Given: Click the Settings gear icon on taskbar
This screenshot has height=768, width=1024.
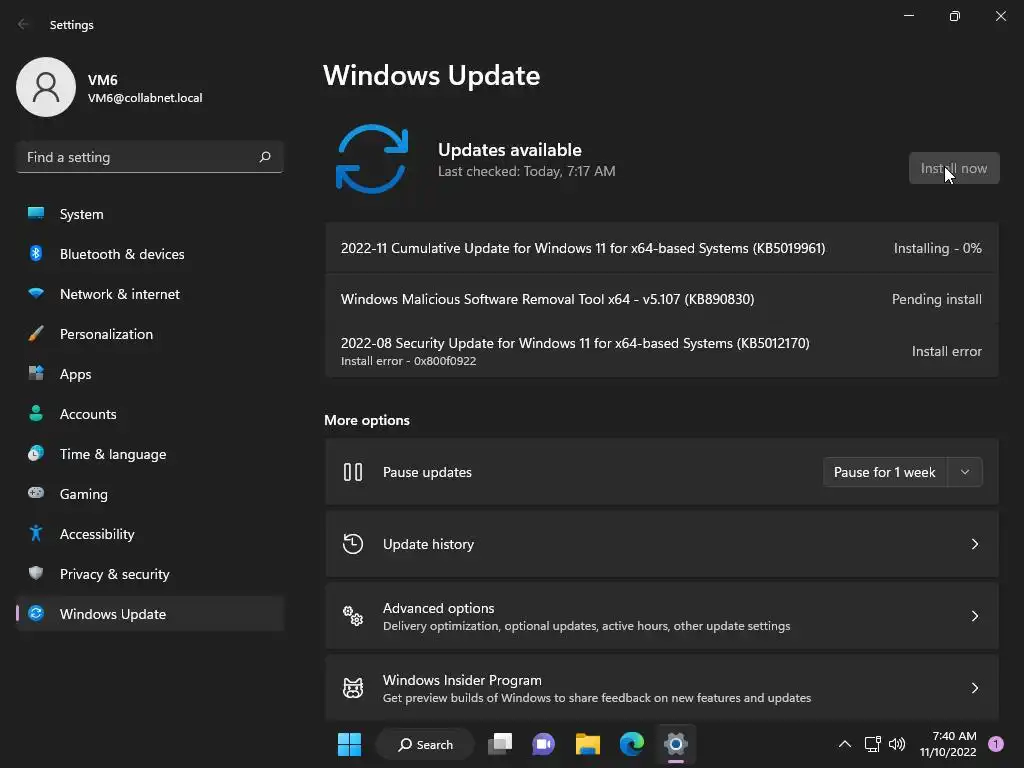Looking at the screenshot, I should click(676, 744).
